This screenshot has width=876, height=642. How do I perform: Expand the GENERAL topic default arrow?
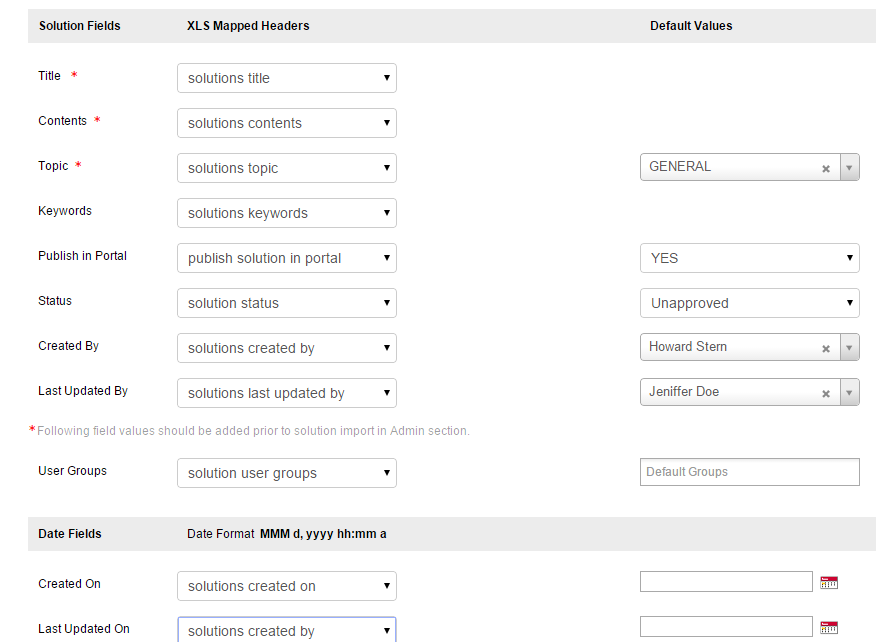click(849, 168)
